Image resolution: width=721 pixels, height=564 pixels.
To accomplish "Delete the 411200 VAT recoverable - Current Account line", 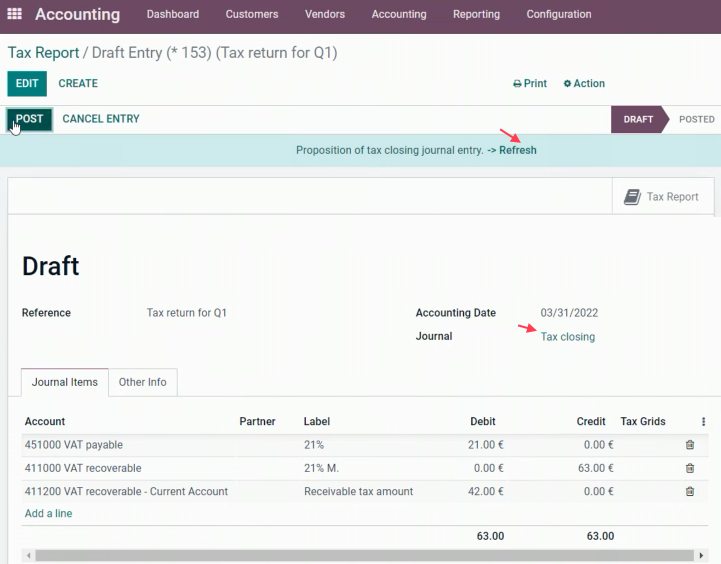I will (690, 491).
